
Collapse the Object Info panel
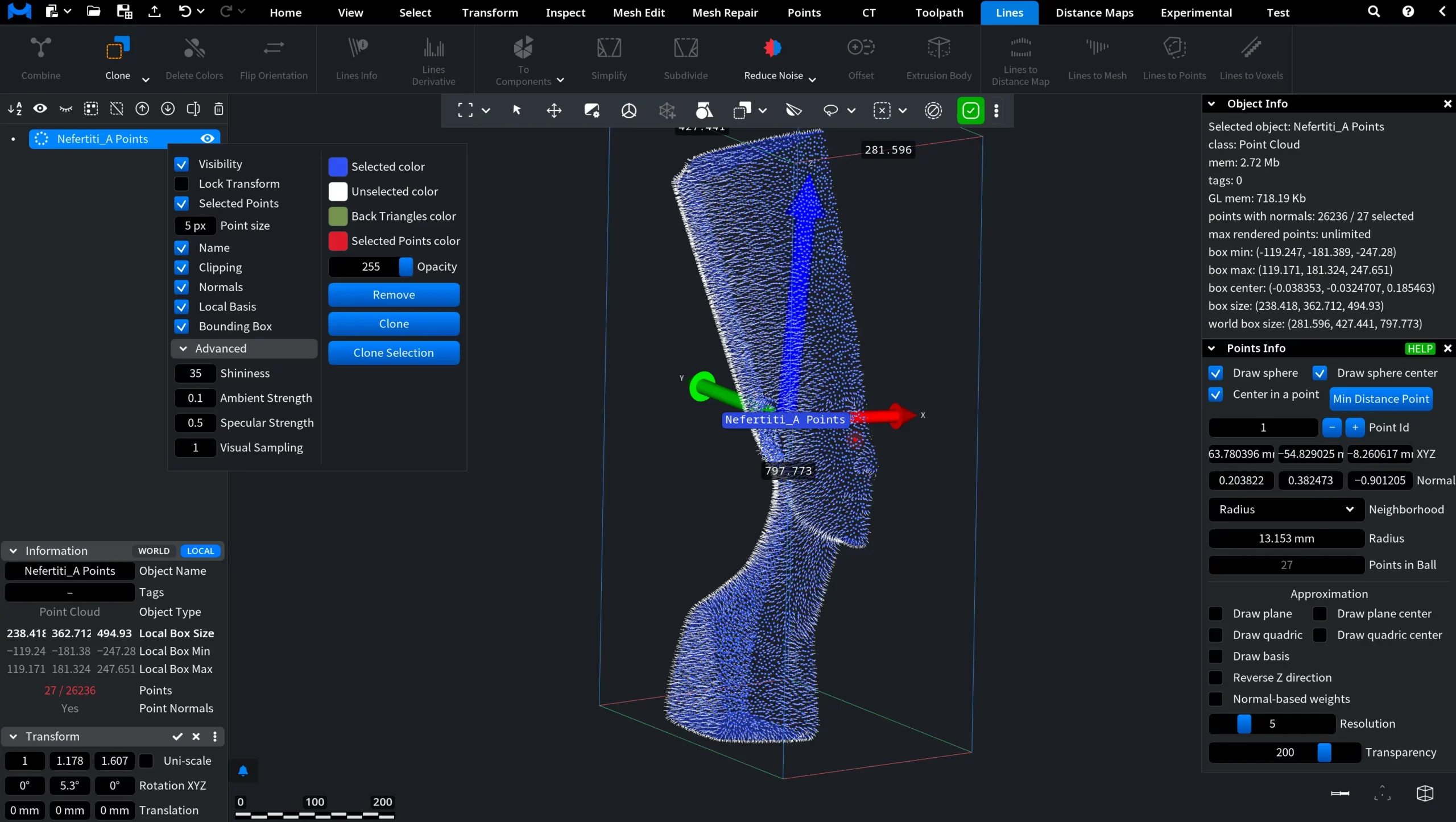1211,103
